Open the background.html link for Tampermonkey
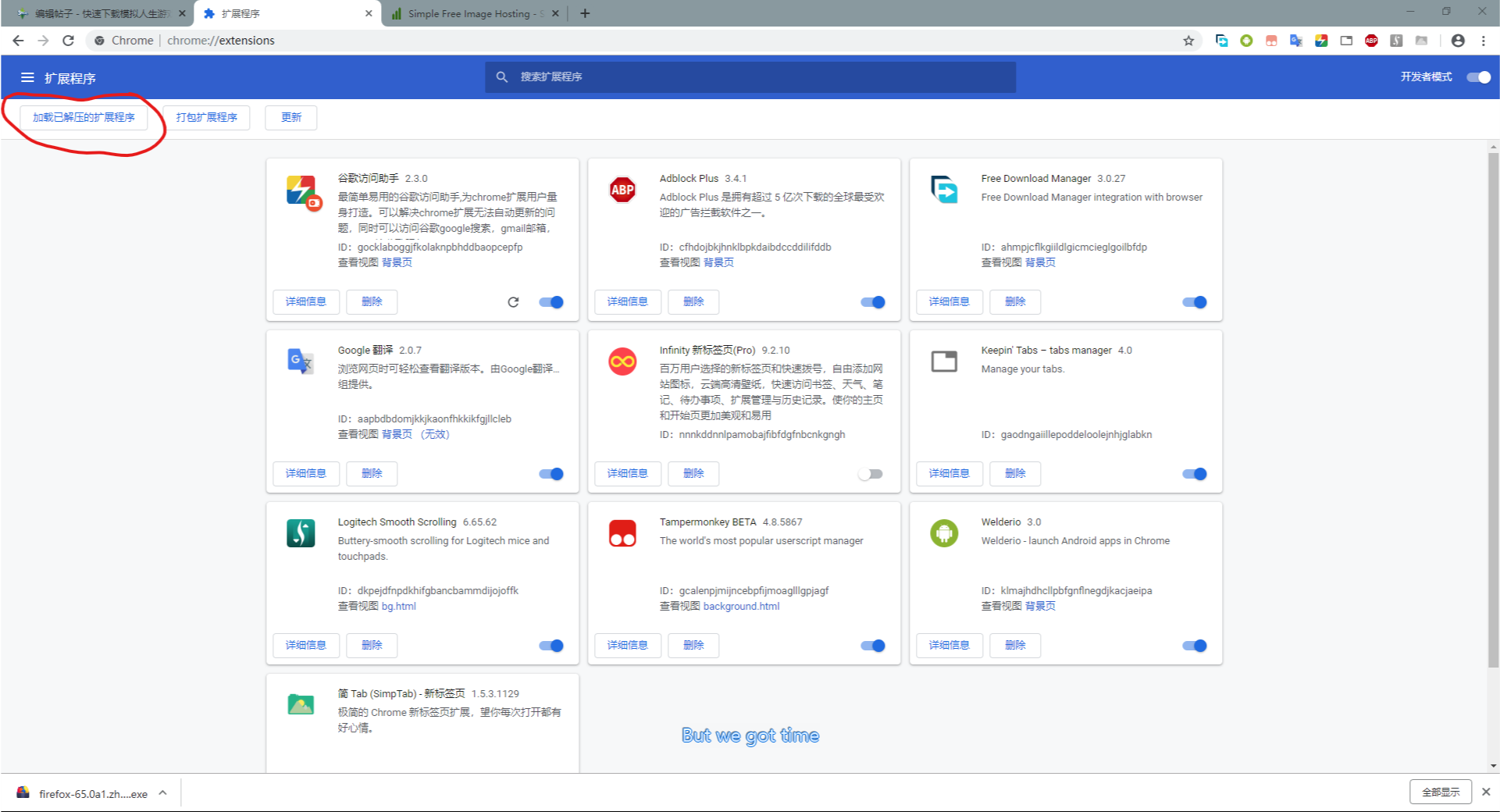This screenshot has width=1500, height=812. 741,606
